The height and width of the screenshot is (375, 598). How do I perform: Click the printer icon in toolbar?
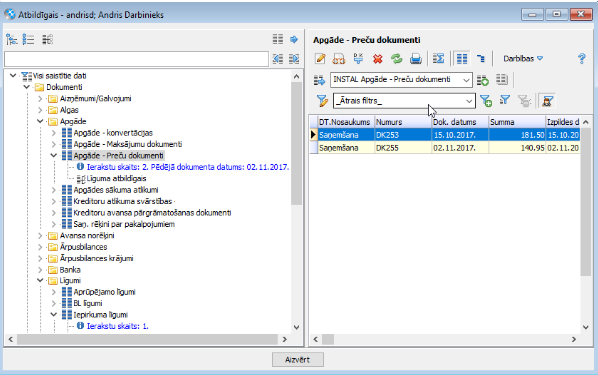tap(416, 59)
